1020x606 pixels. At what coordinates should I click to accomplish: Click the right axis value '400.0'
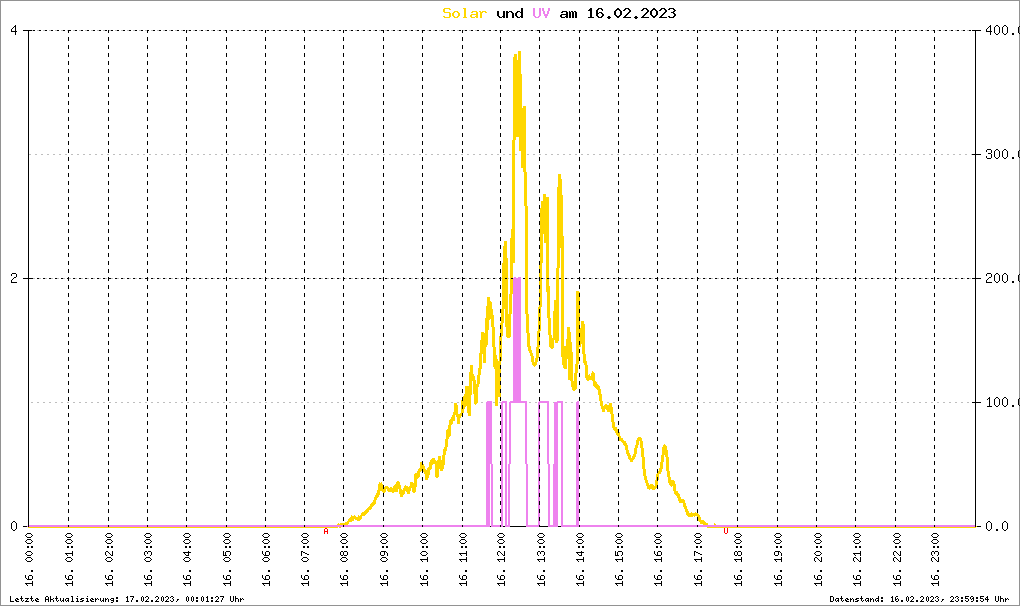pos(998,30)
